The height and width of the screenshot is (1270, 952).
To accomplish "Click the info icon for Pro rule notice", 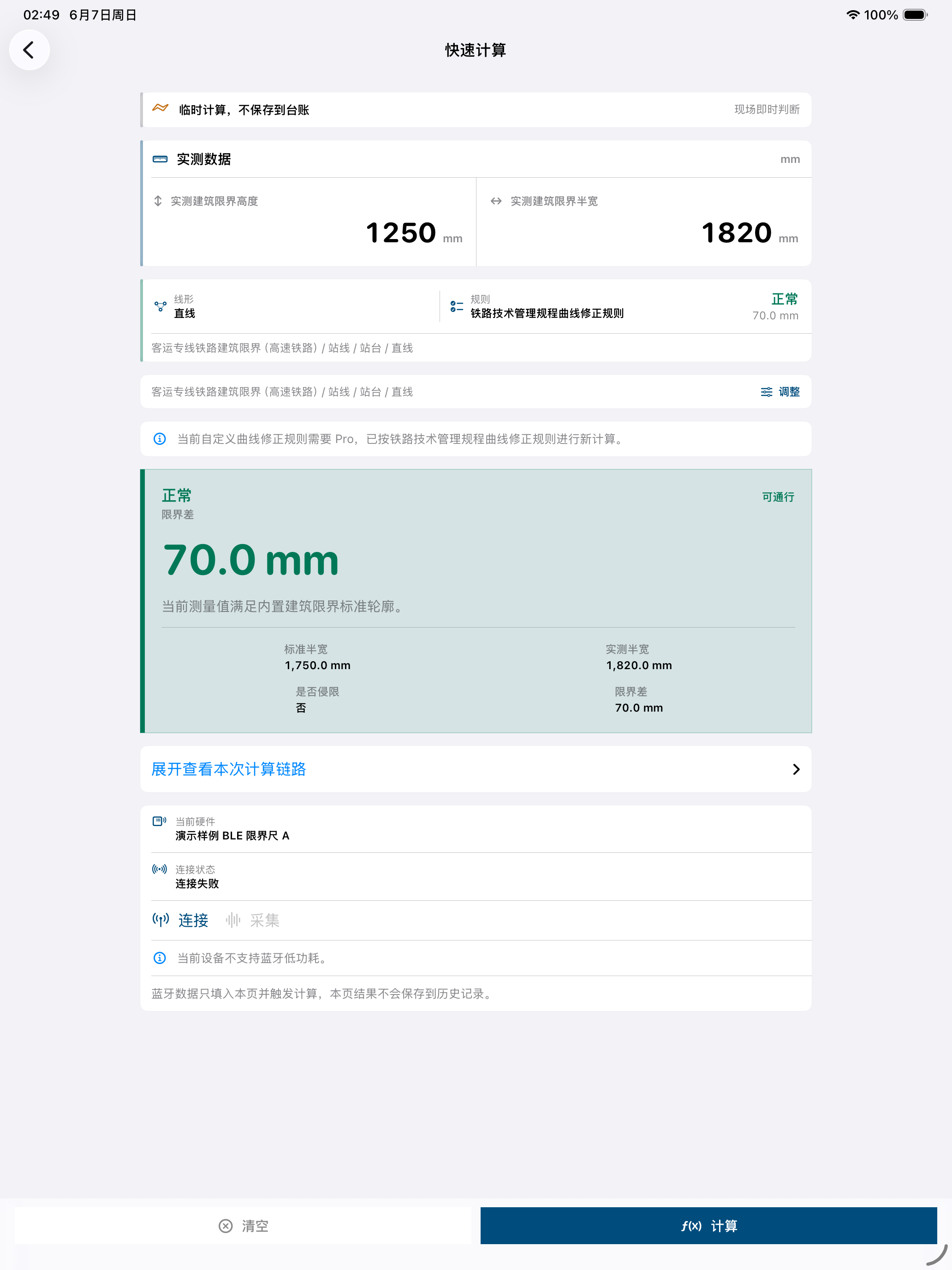I will (x=160, y=439).
